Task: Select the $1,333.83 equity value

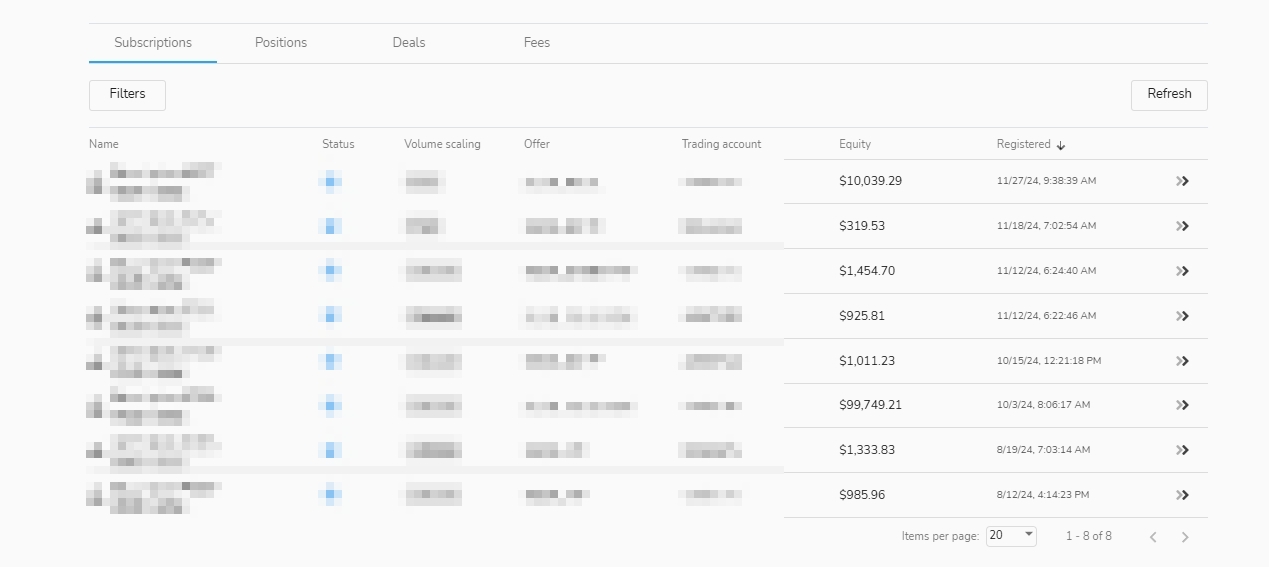Action: click(867, 450)
